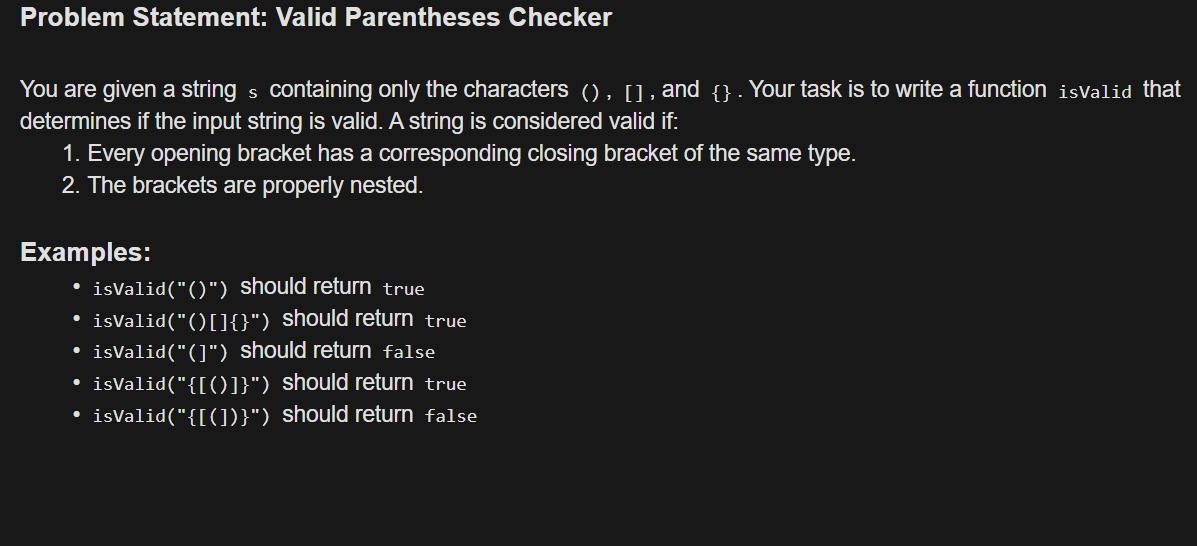
Task: Click the inline code isValid in description
Action: click(x=1095, y=92)
